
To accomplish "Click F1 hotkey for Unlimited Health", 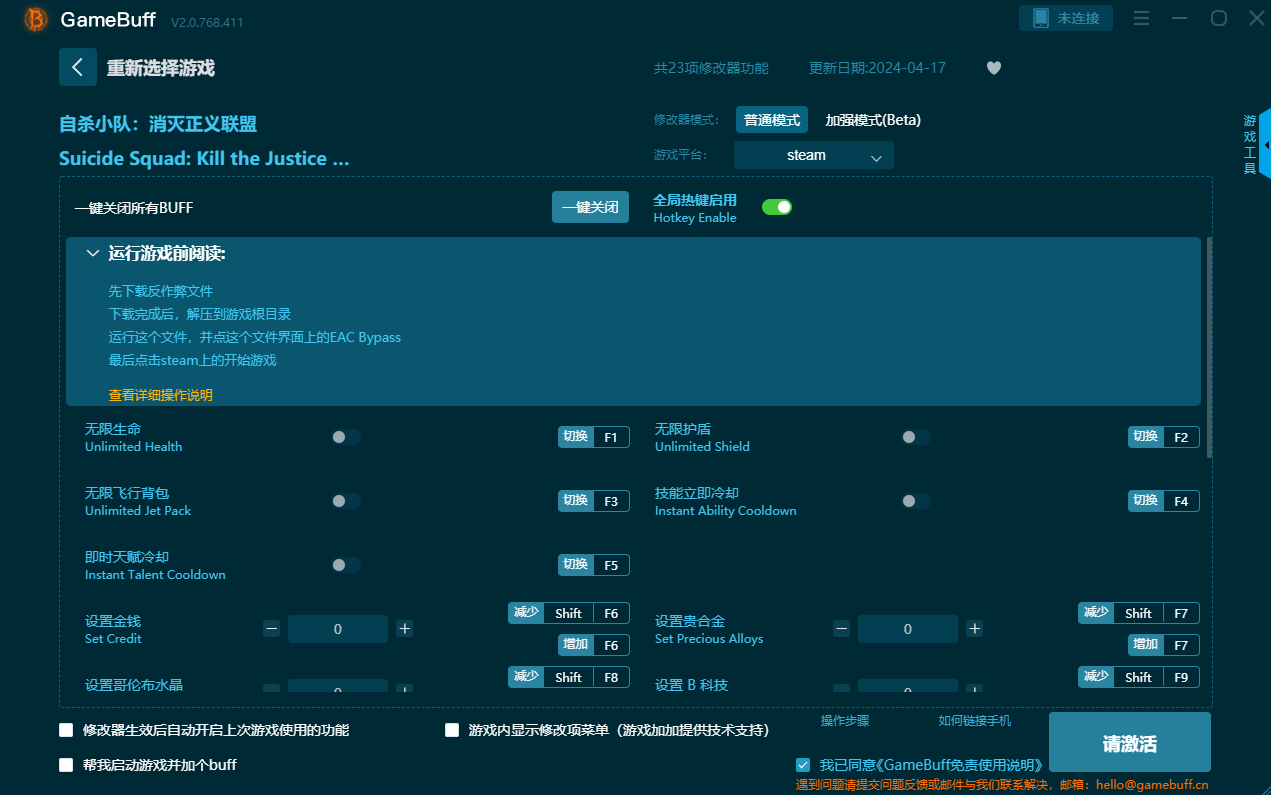I will point(594,437).
